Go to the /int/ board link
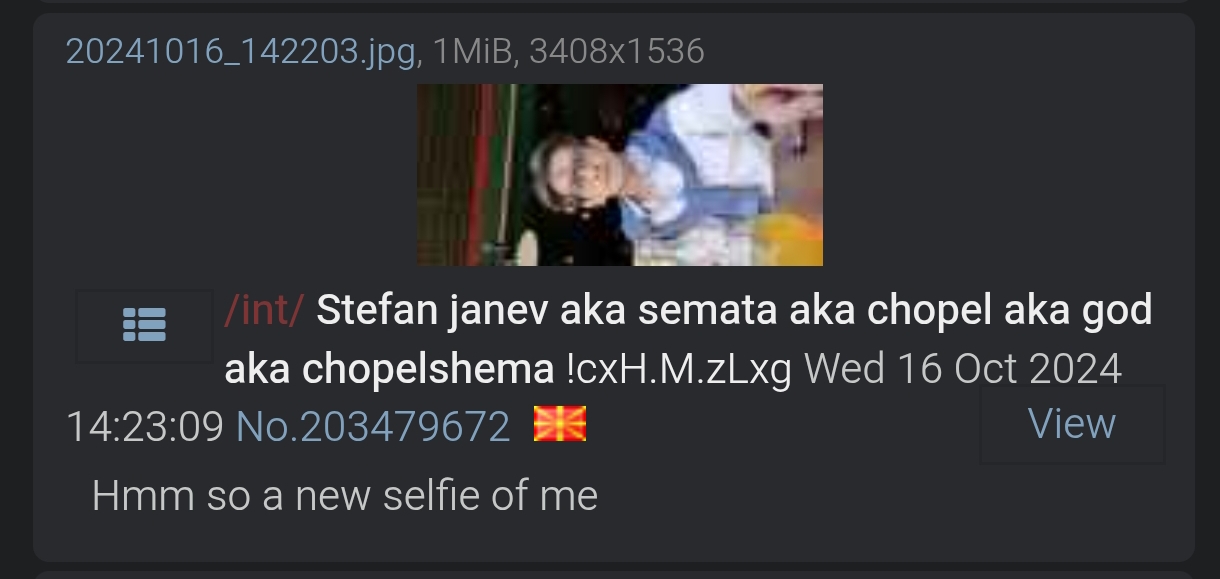 [x=264, y=311]
